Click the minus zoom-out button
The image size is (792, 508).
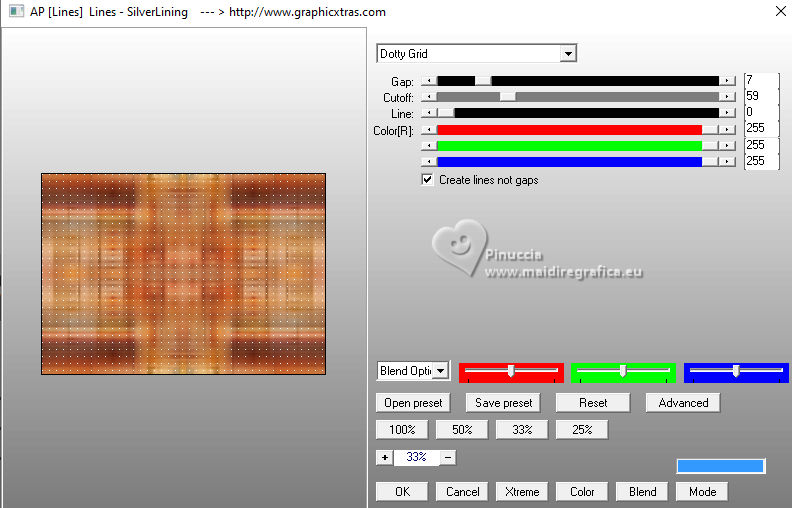tap(448, 458)
